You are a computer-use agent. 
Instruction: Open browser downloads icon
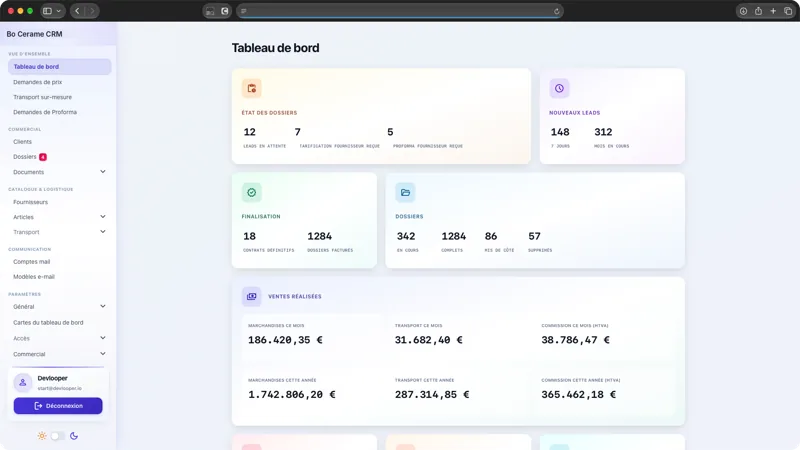click(743, 11)
